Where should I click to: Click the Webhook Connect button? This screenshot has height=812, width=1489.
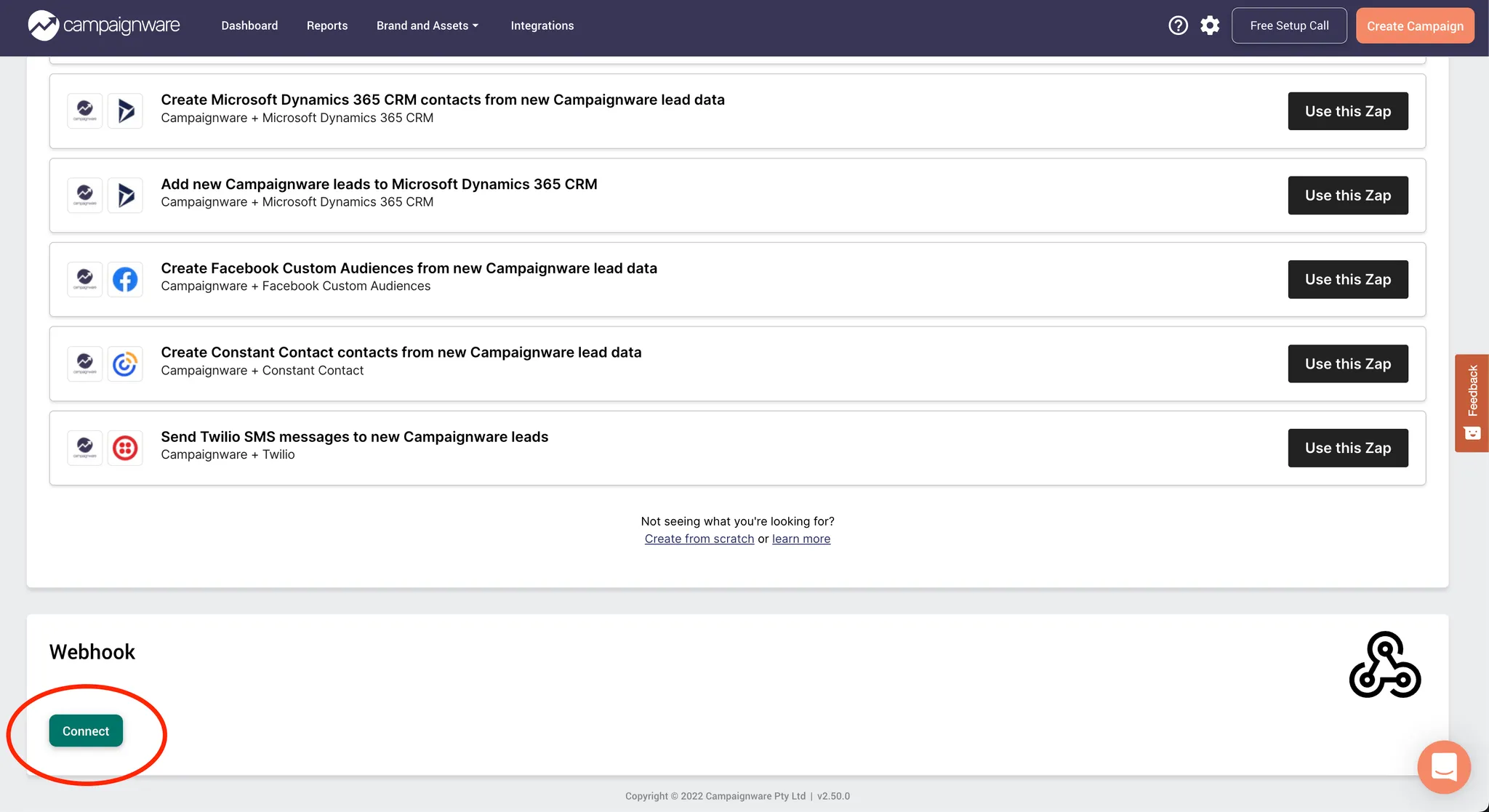pos(86,731)
